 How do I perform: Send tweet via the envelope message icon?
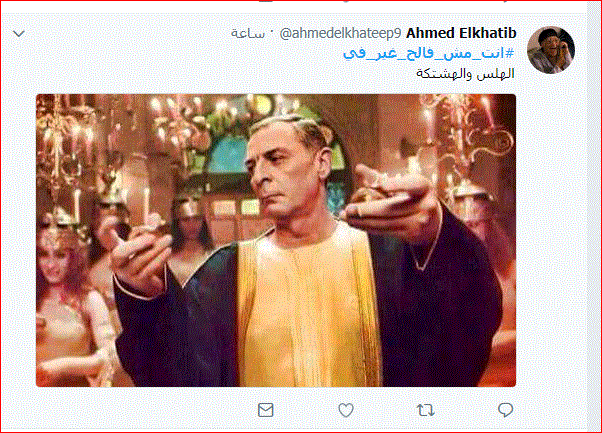click(x=266, y=410)
